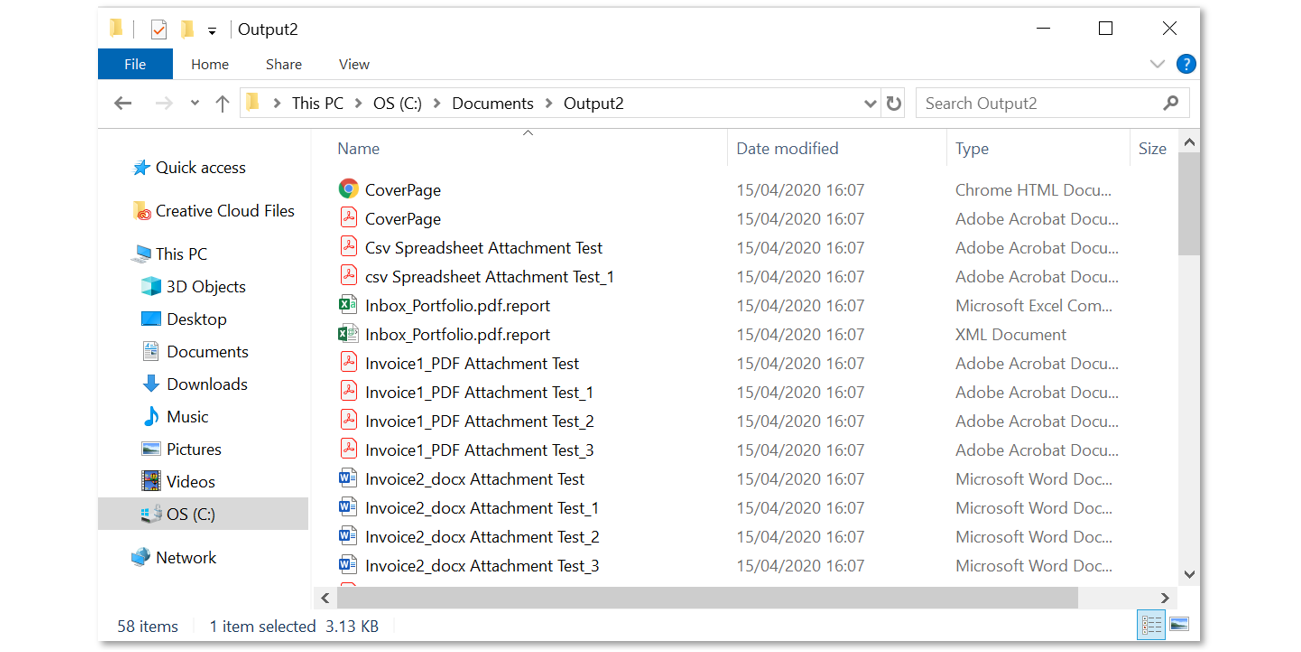1301x652 pixels.
Task: Open the back button recent locations dropdown
Action: (x=194, y=102)
